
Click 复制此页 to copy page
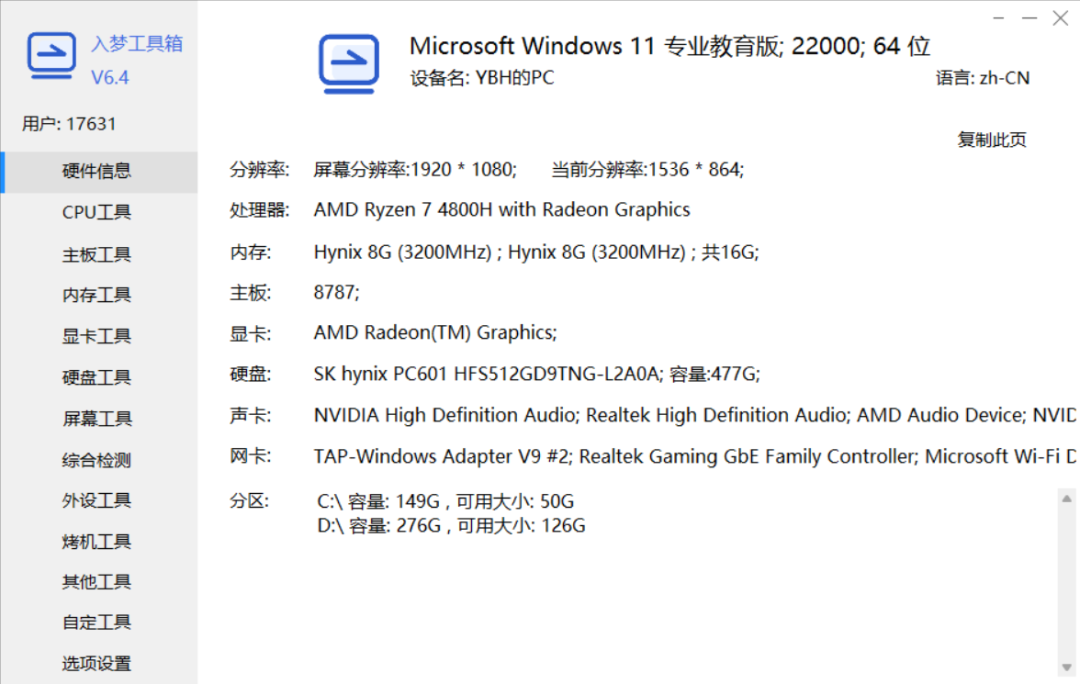(991, 140)
